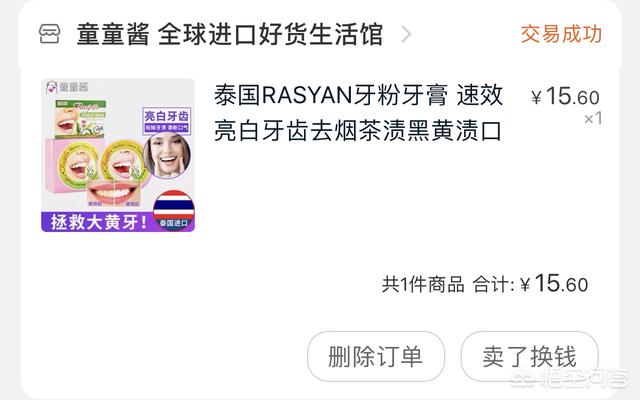The height and width of the screenshot is (400, 640).
Task: Open the 泰国RASYAN牙粉牙膏 product title
Action: [358, 113]
